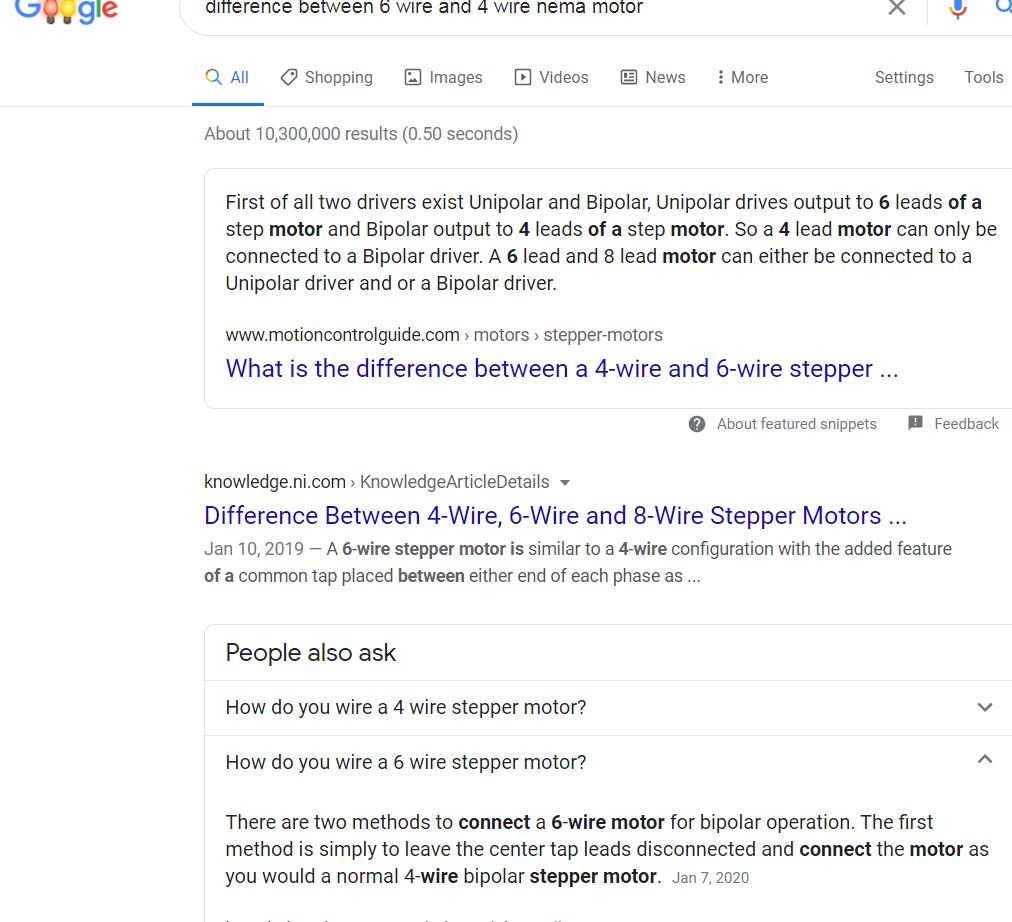Image resolution: width=1012 pixels, height=922 pixels.
Task: Click the Google logo
Action: point(67,10)
